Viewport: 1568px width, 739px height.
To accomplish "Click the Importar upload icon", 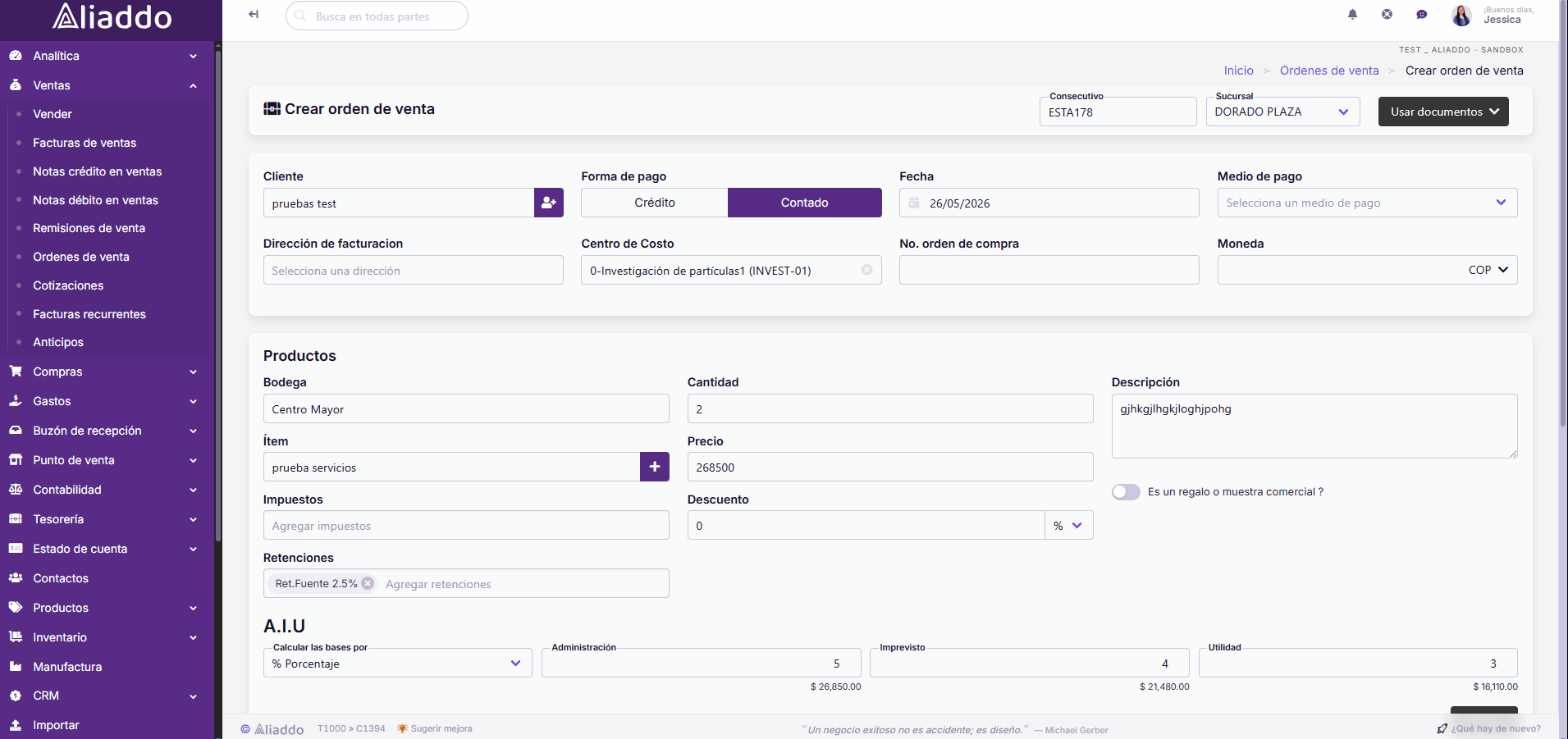I will coord(16,725).
